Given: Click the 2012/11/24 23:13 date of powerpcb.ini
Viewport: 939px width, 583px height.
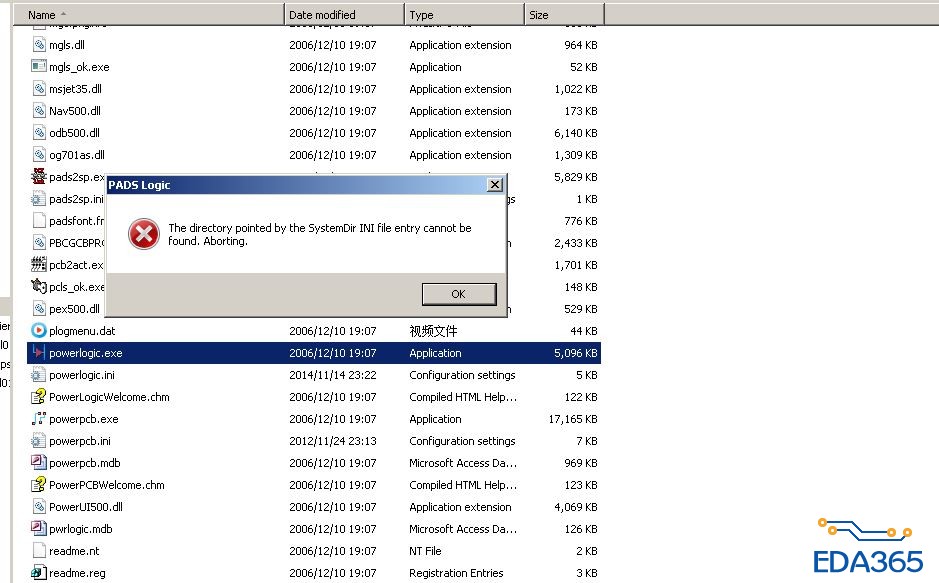Looking at the screenshot, I should click(x=333, y=441).
